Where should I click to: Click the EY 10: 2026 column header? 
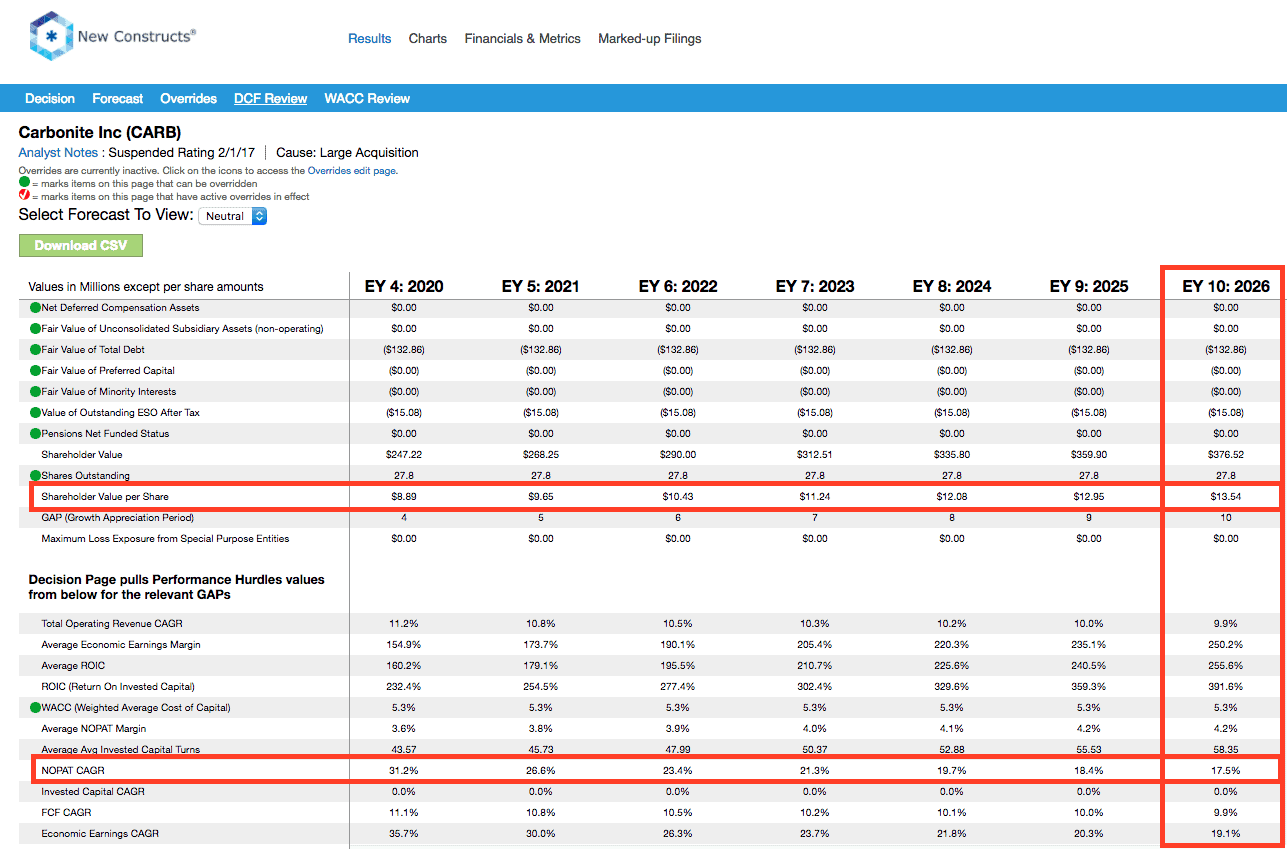pos(1226,286)
